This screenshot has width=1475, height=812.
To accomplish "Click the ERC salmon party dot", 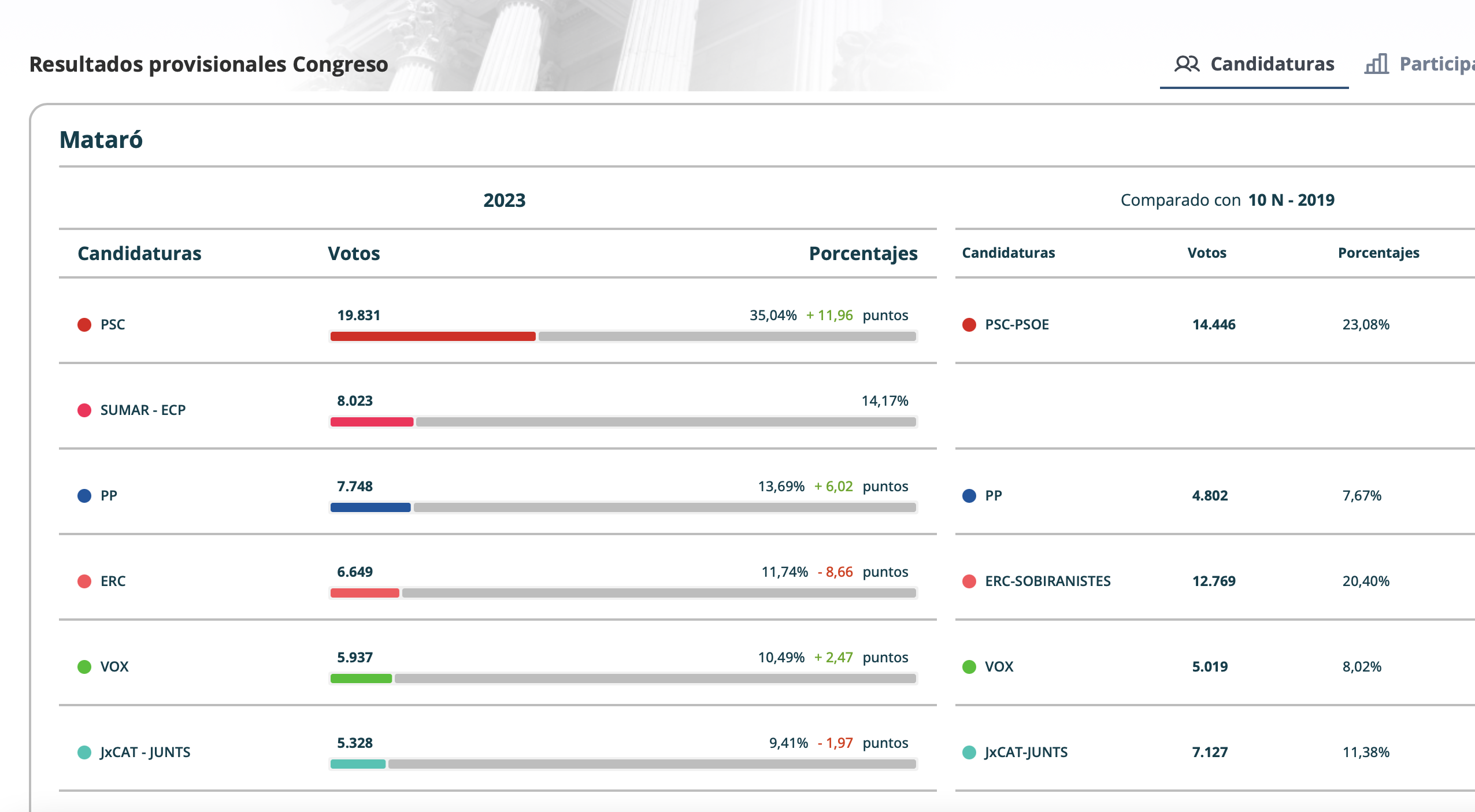I will pos(84,581).
